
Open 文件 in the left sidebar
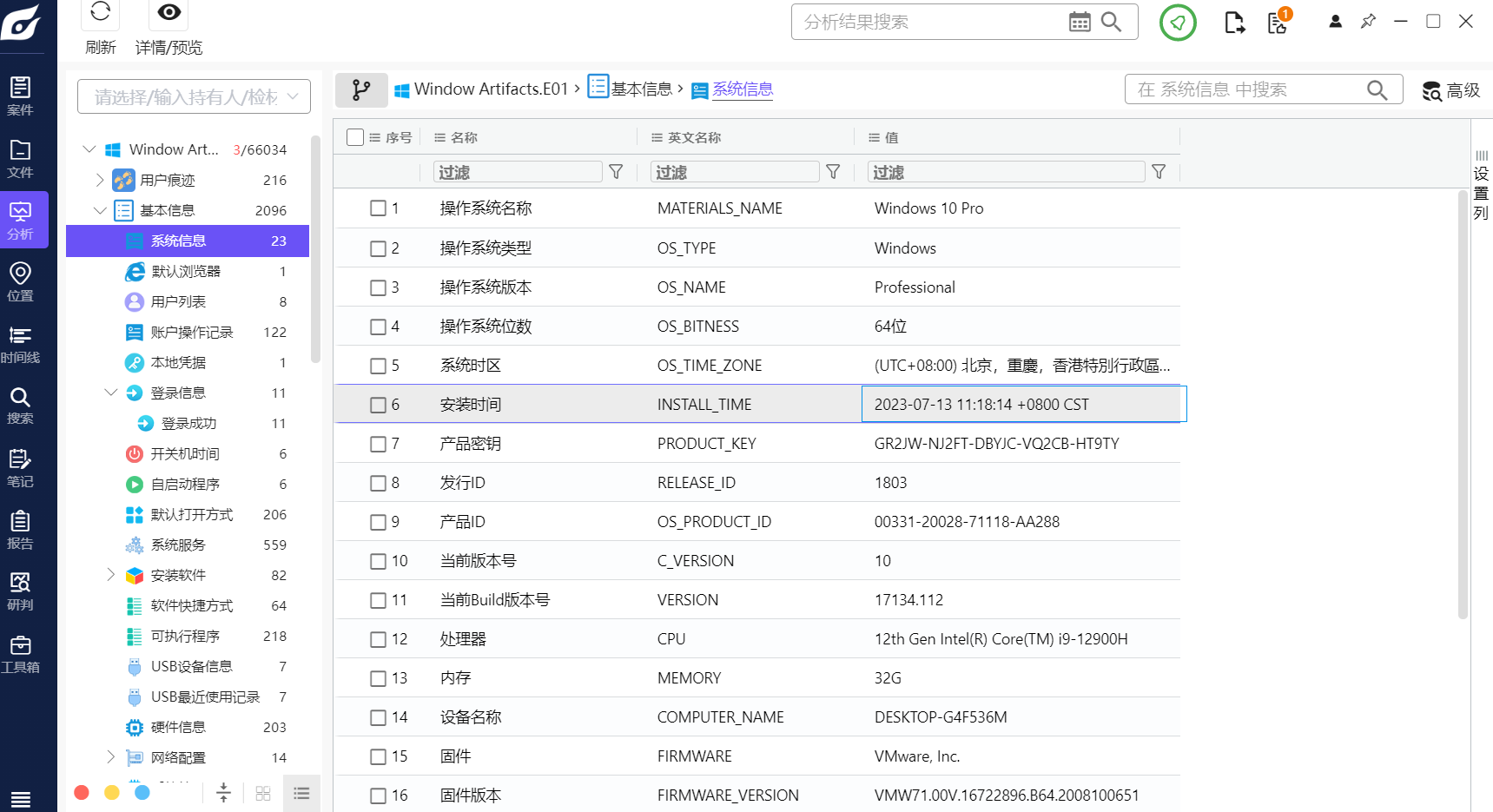point(20,158)
